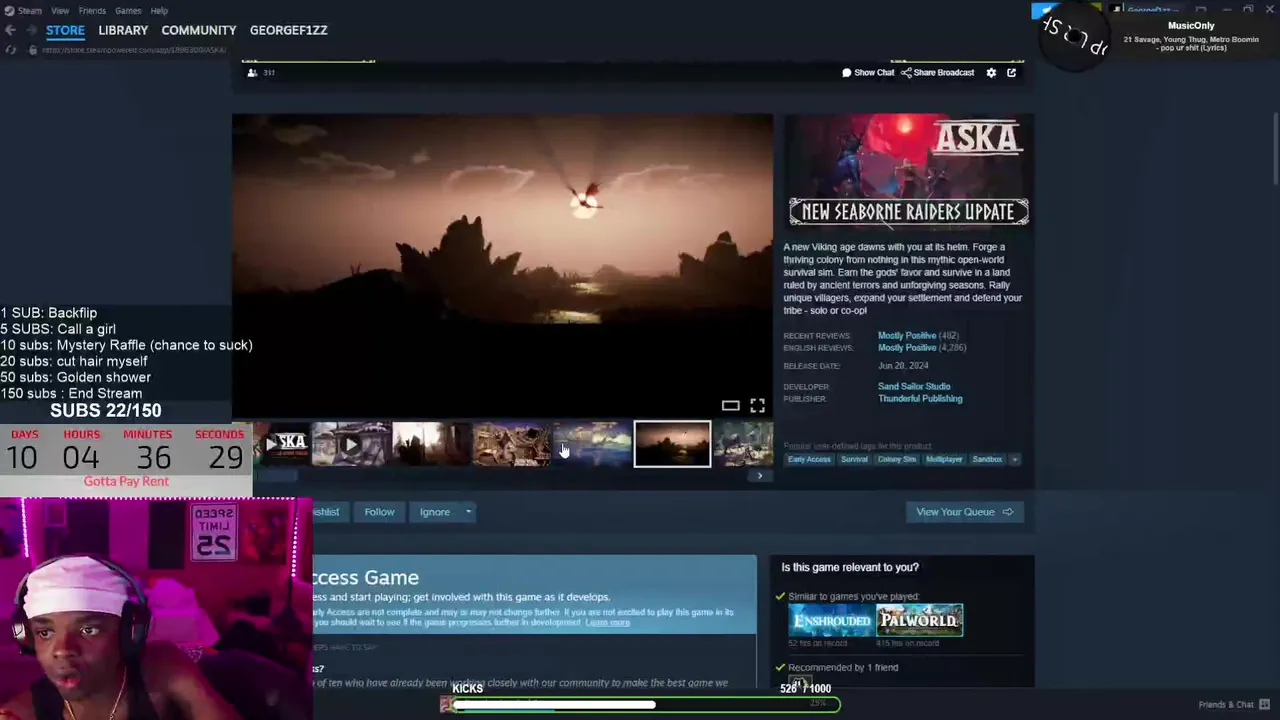Click the broadcast viewers count icon
Image resolution: width=1280 pixels, height=720 pixels.
tap(252, 73)
